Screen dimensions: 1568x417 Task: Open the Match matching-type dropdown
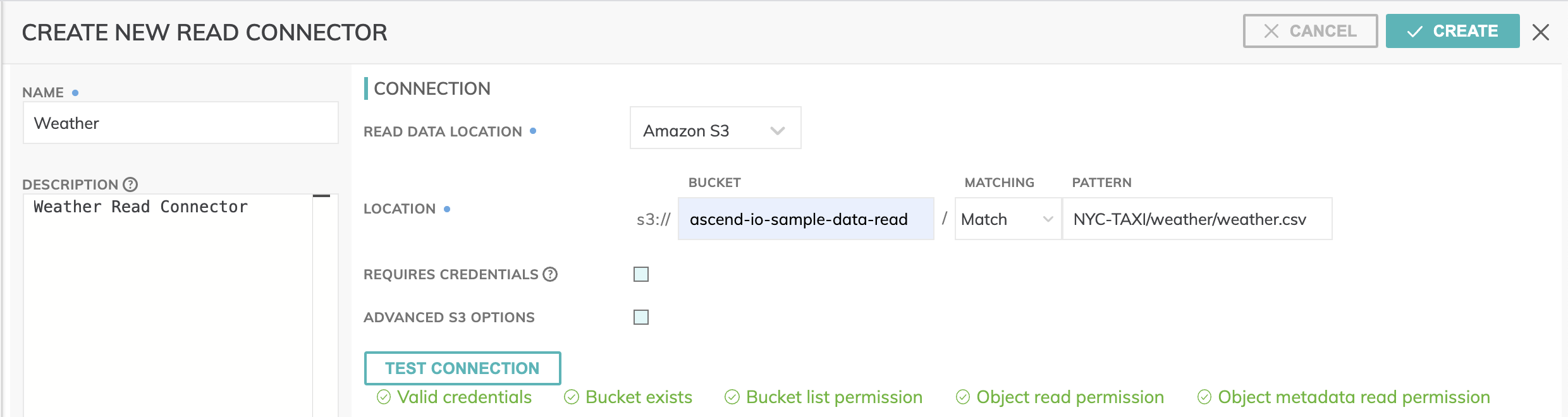1008,219
